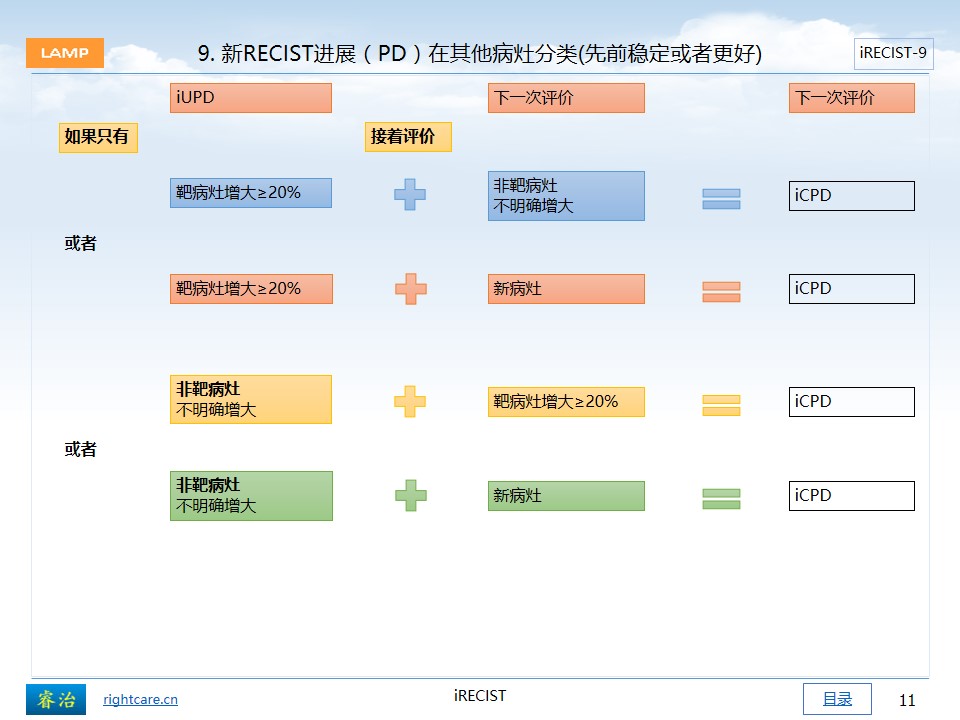This screenshot has width=960, height=720.
Task: Click the orange LAMP logo badge
Action: coord(65,53)
